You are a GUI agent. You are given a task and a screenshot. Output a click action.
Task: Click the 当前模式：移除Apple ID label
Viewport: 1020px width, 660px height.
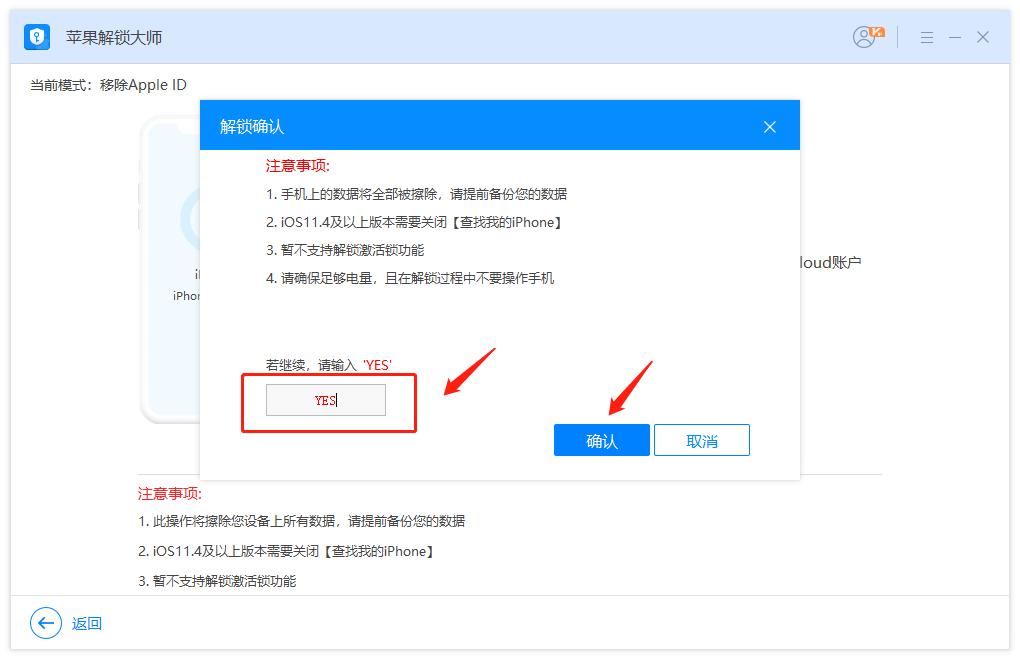point(108,85)
